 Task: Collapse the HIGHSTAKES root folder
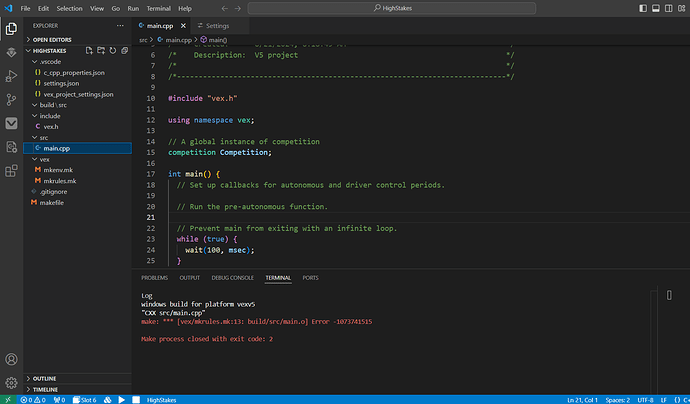(49, 51)
